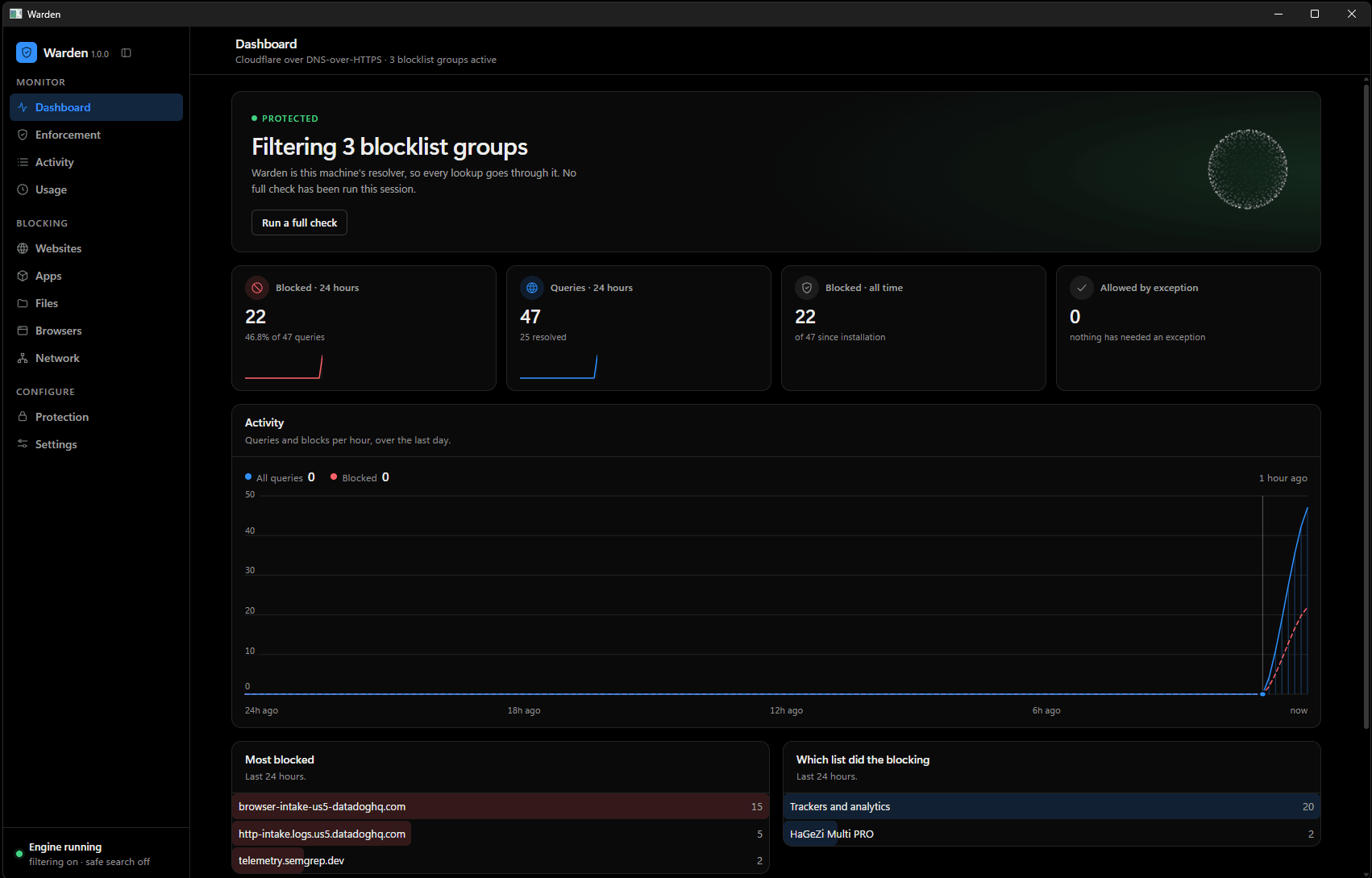Click the Settings sliders icon in sidebar
Image resolution: width=1372 pixels, height=878 pixels.
point(23,444)
